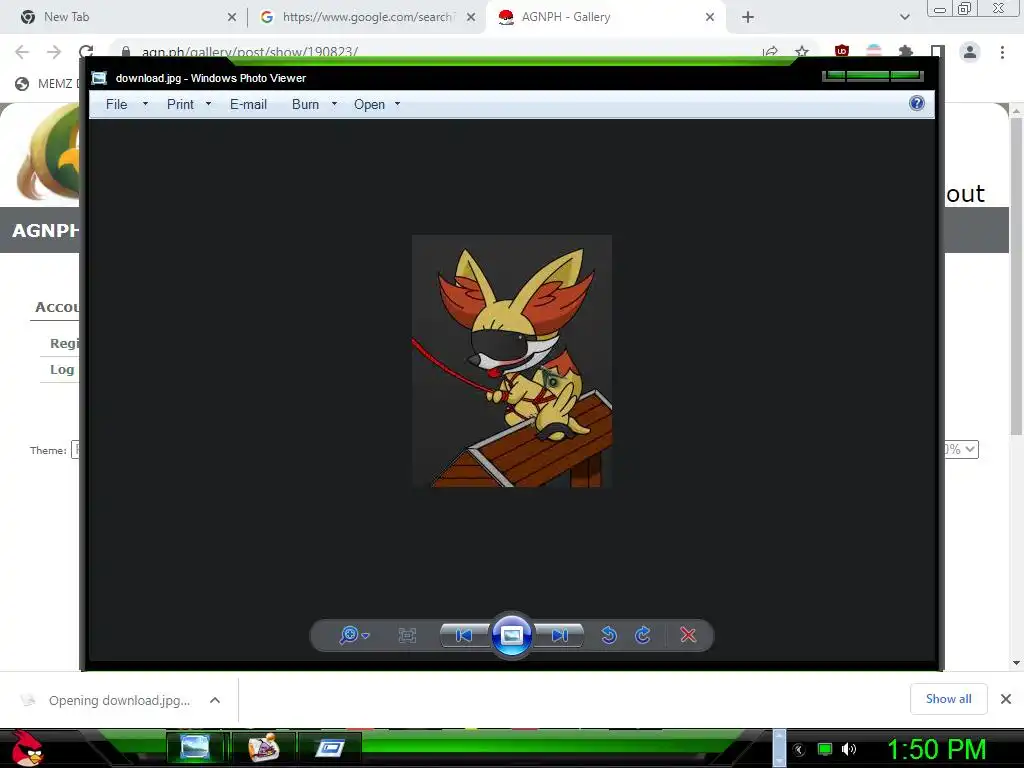Viewport: 1024px width, 768px height.
Task: Reload the current page
Action: click(x=86, y=52)
